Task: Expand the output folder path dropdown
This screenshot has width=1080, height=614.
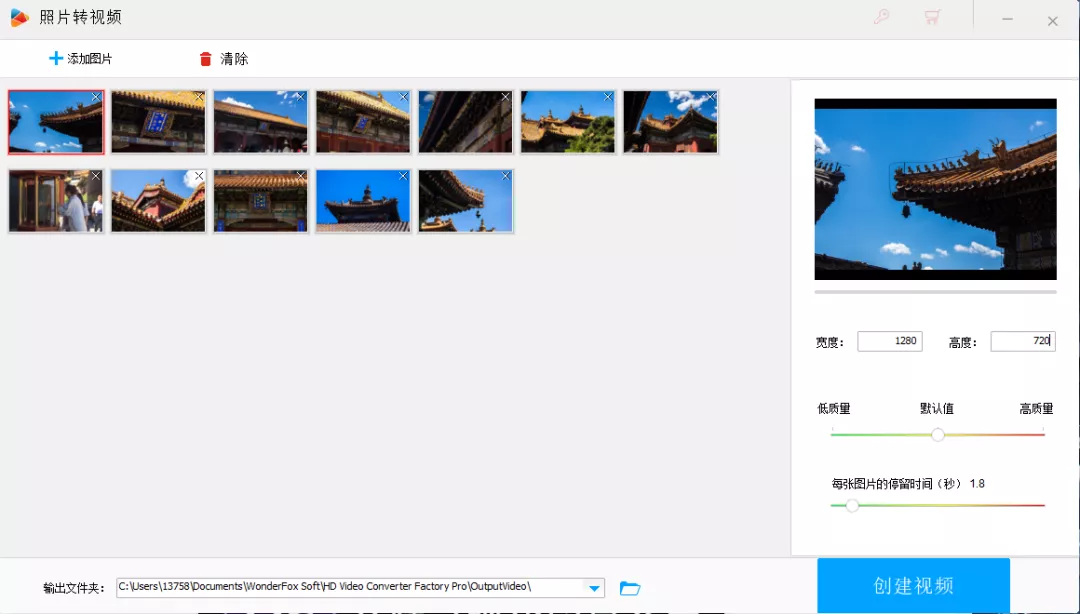Action: (x=594, y=588)
